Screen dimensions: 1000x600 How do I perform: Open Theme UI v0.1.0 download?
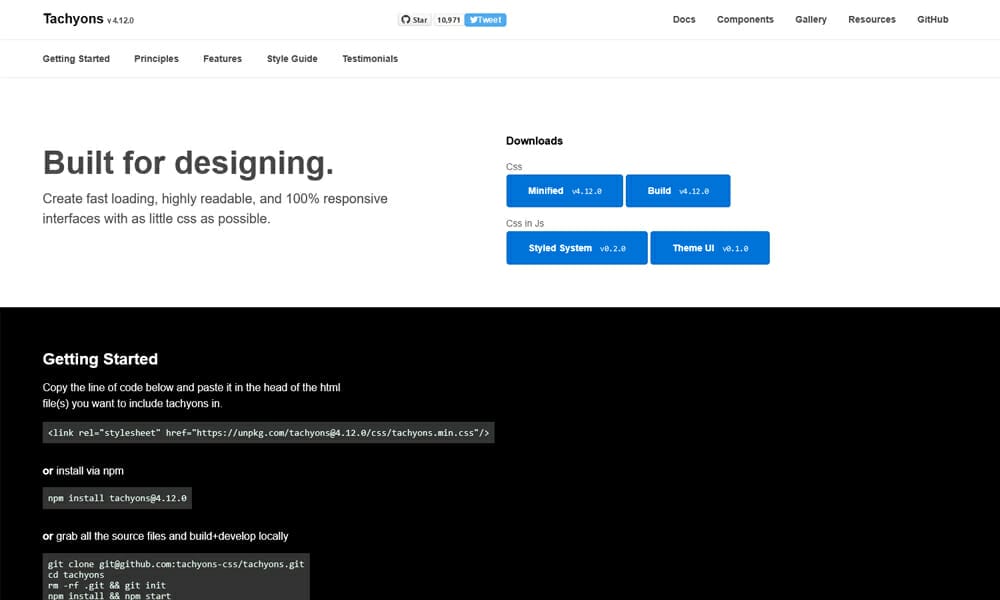point(710,248)
